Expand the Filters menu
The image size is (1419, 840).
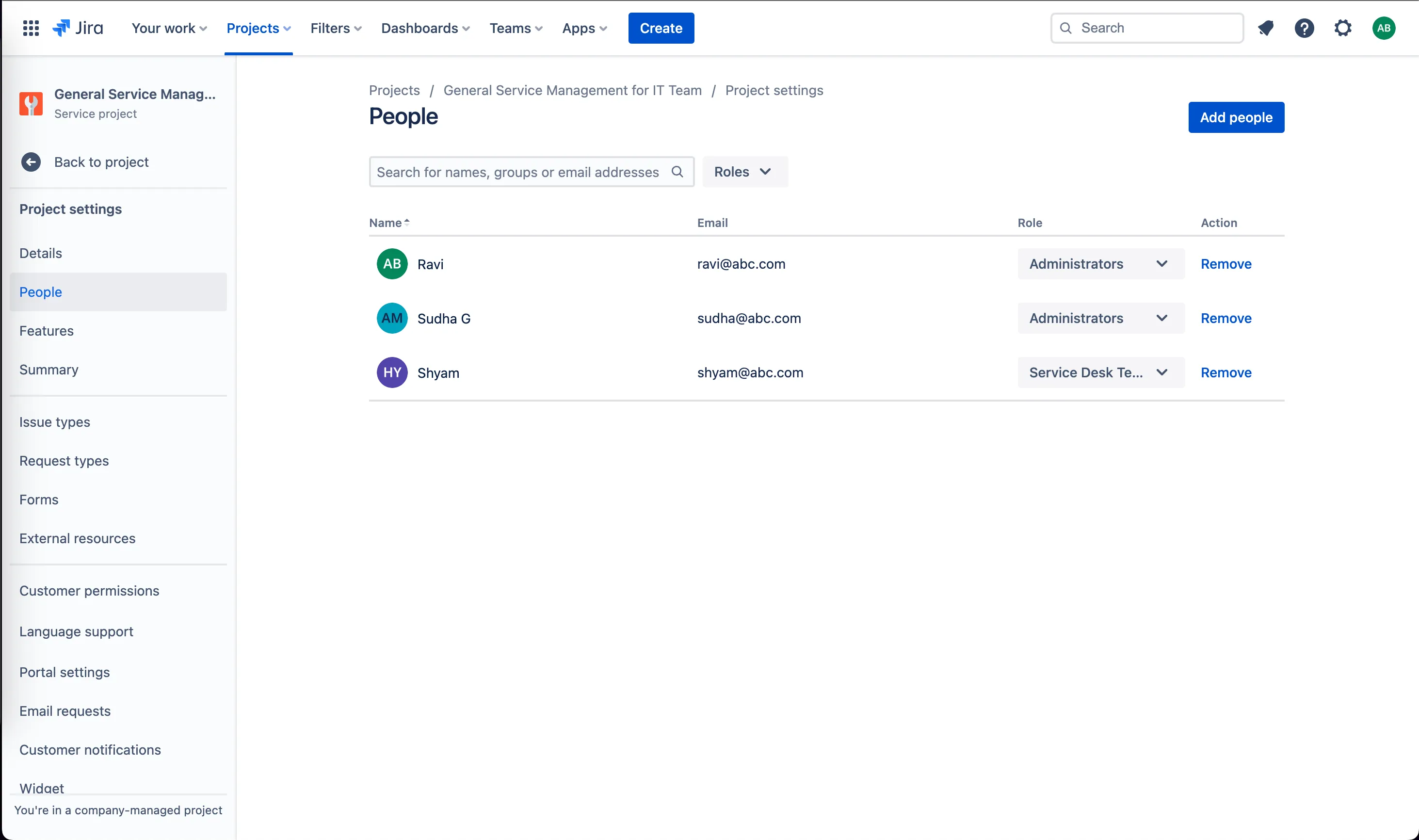tap(336, 28)
